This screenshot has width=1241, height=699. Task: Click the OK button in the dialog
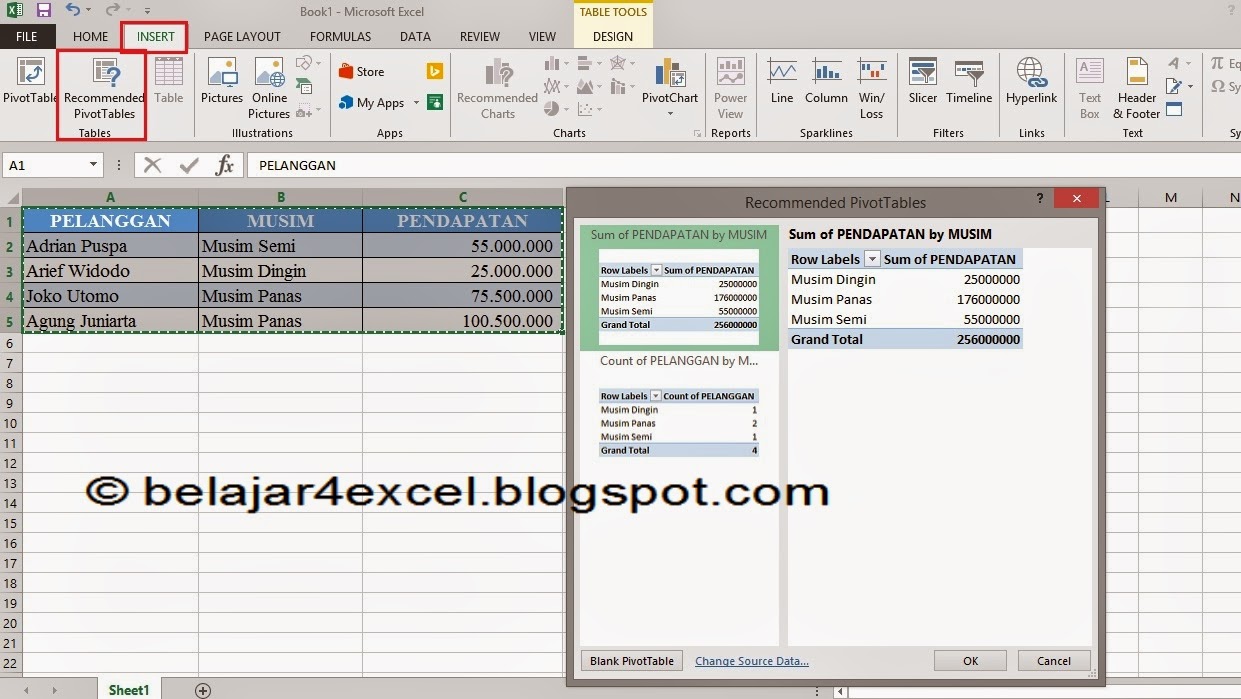click(970, 661)
